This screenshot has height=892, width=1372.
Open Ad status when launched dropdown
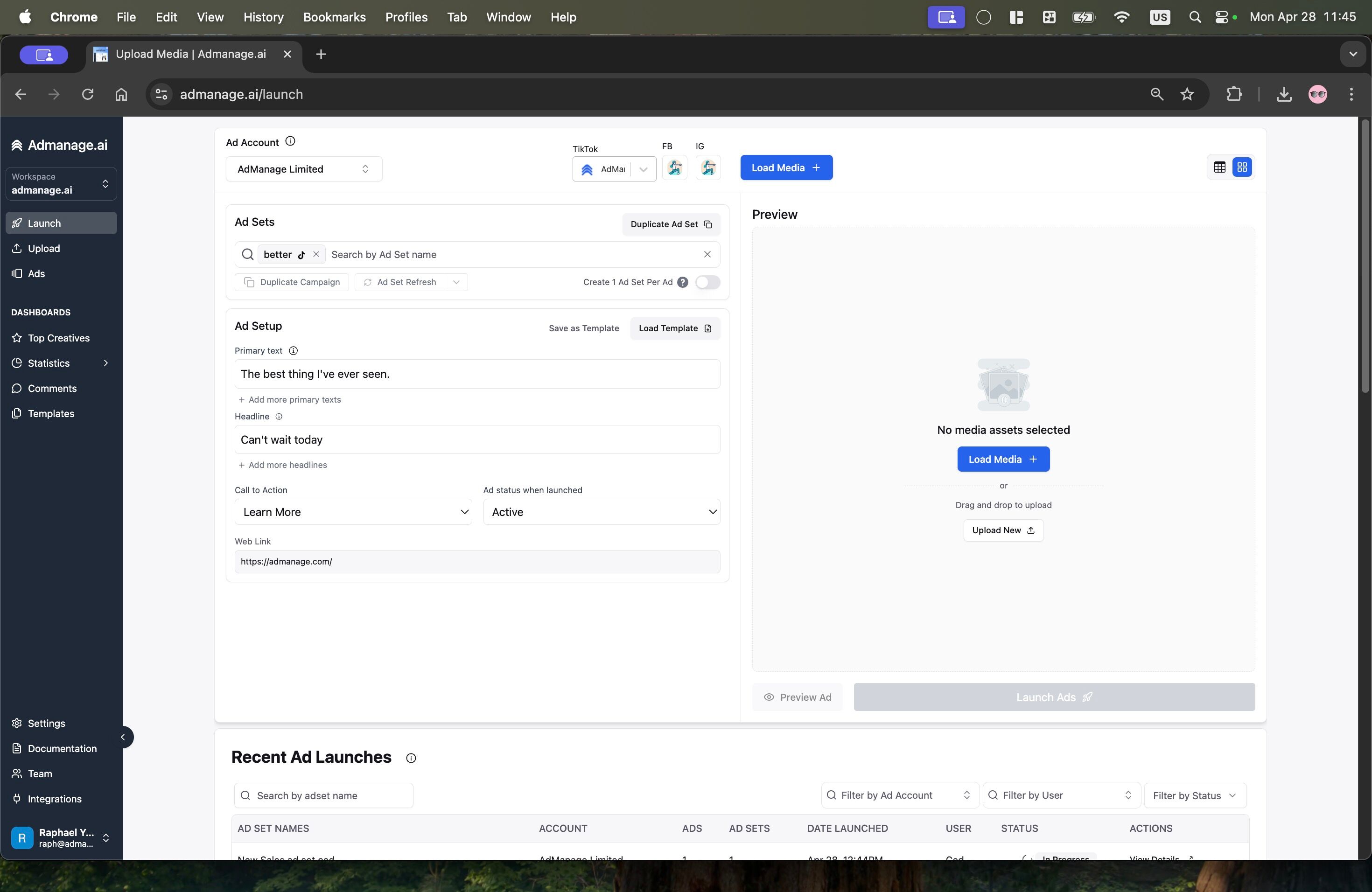(601, 512)
